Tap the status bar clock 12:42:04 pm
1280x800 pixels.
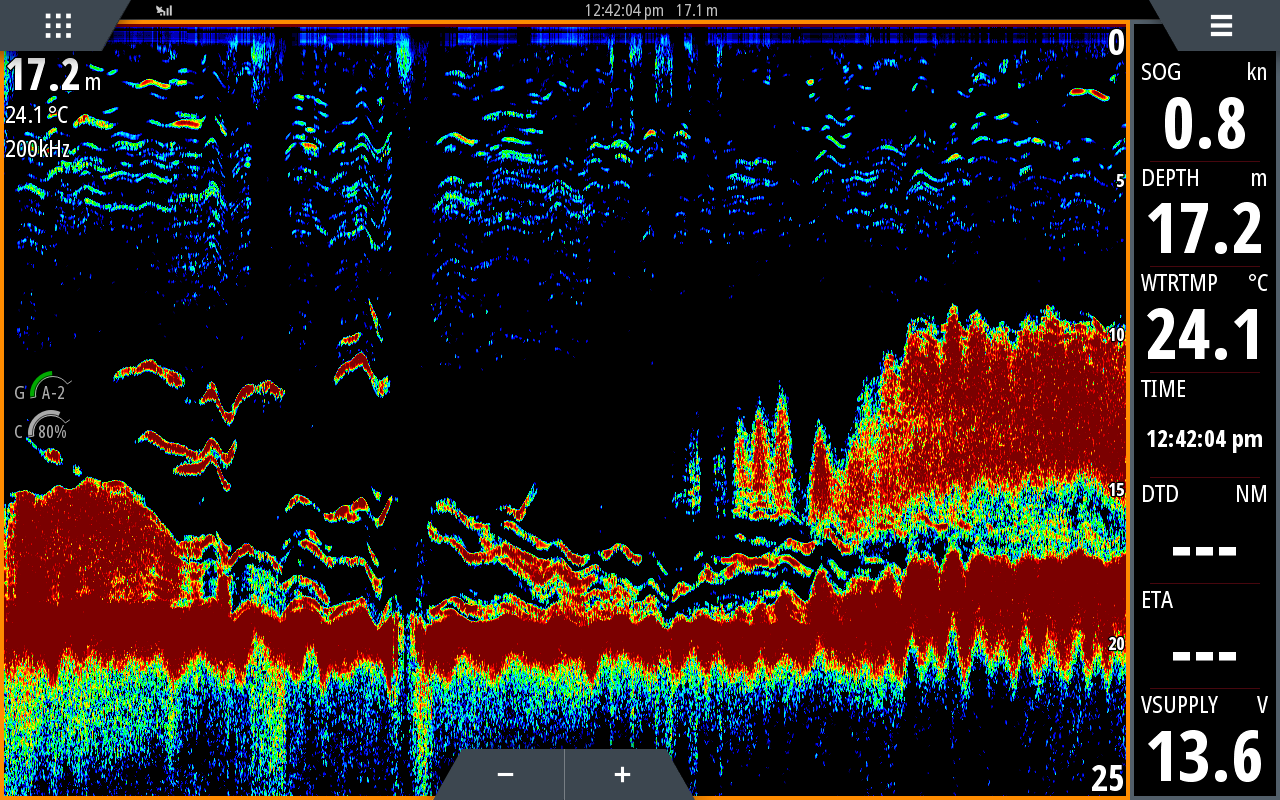click(x=624, y=11)
